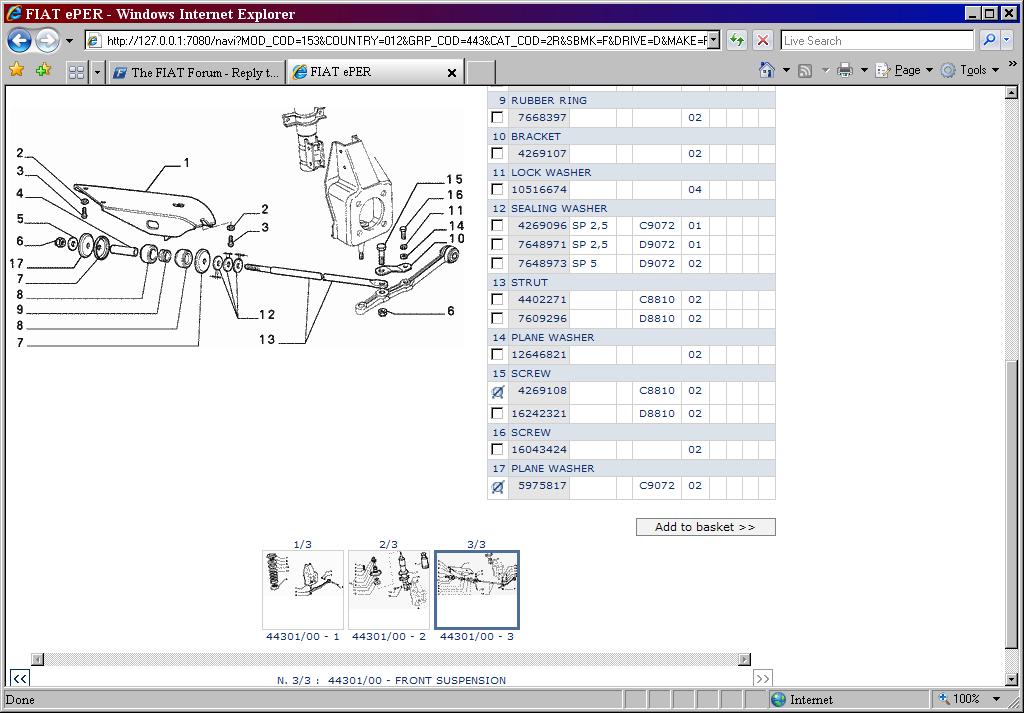Tick the checkbox for screw 16242321
This screenshot has width=1024, height=713.
point(498,413)
